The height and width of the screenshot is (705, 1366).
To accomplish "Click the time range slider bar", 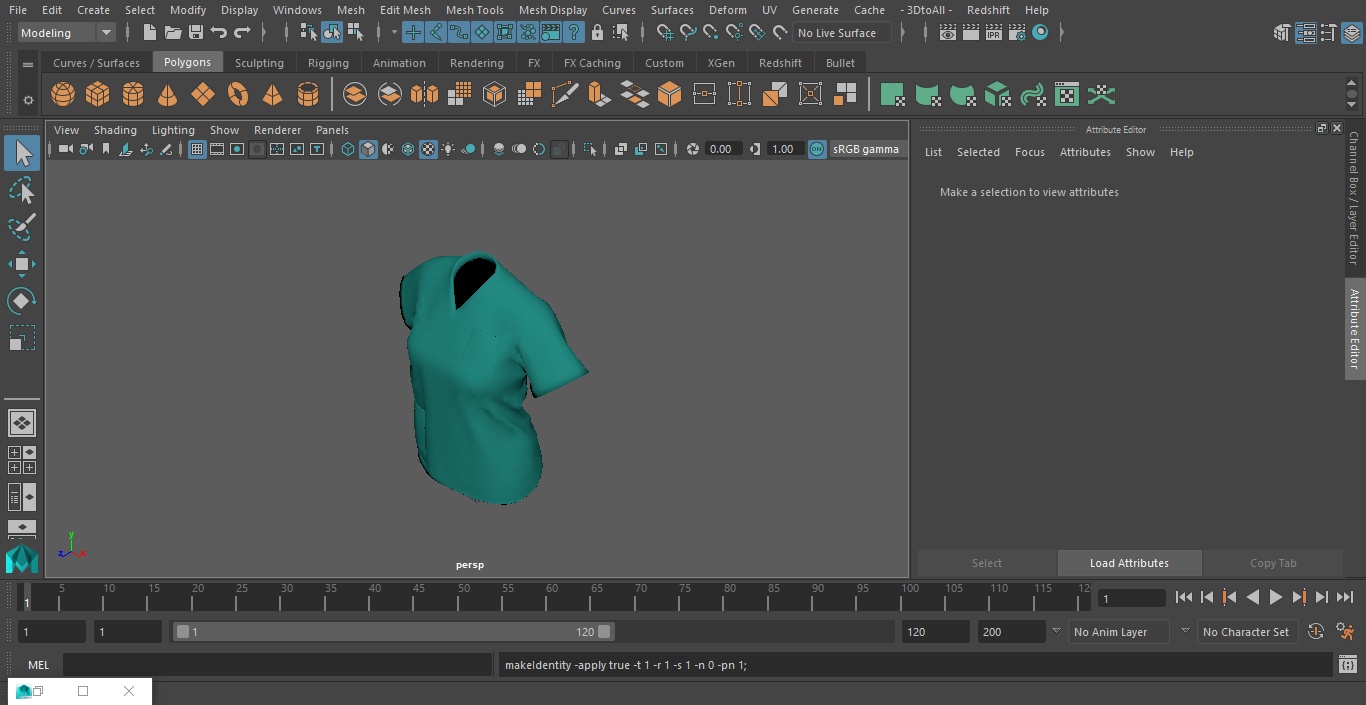I will click(x=394, y=632).
